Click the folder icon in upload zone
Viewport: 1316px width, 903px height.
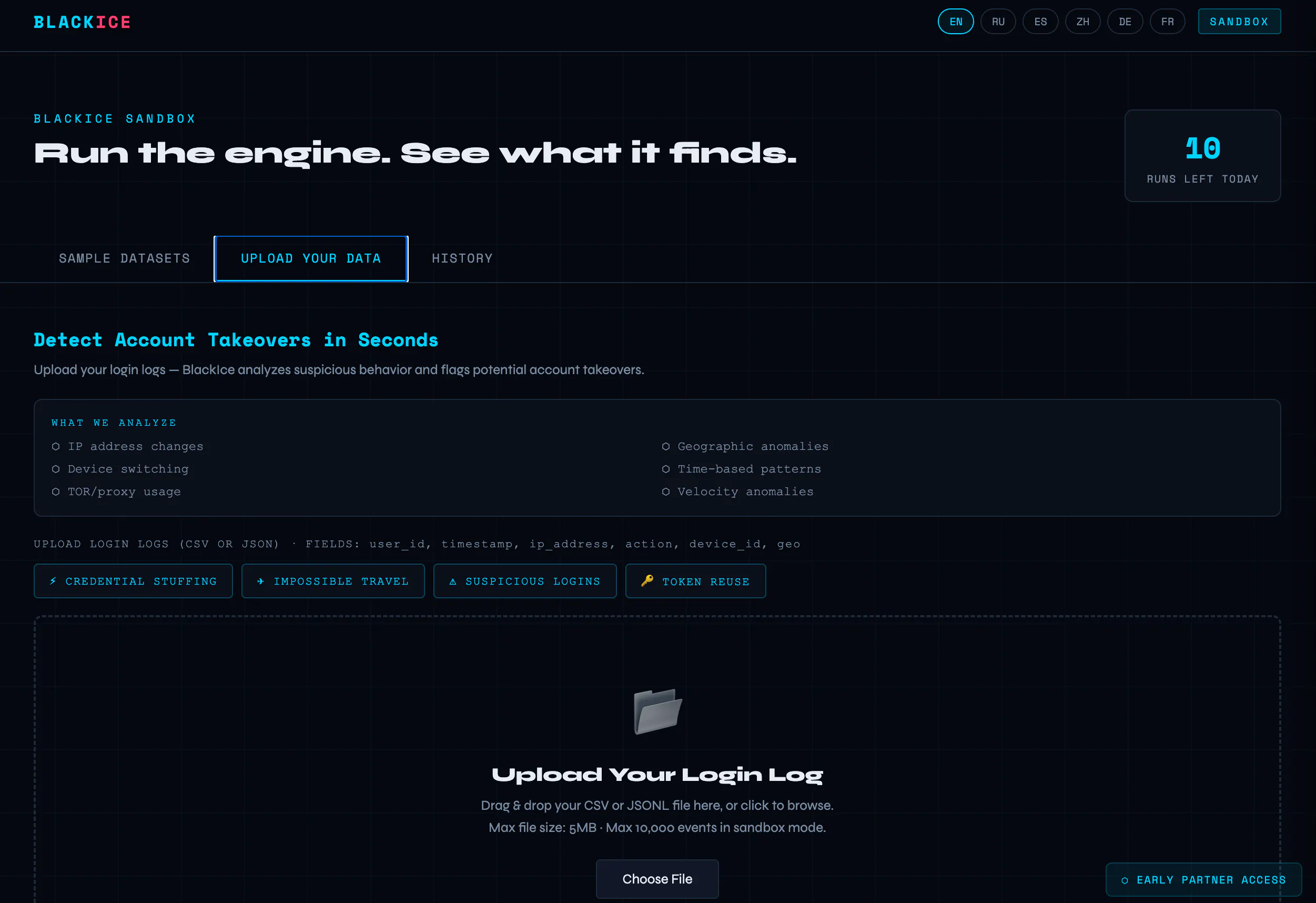pos(657,711)
